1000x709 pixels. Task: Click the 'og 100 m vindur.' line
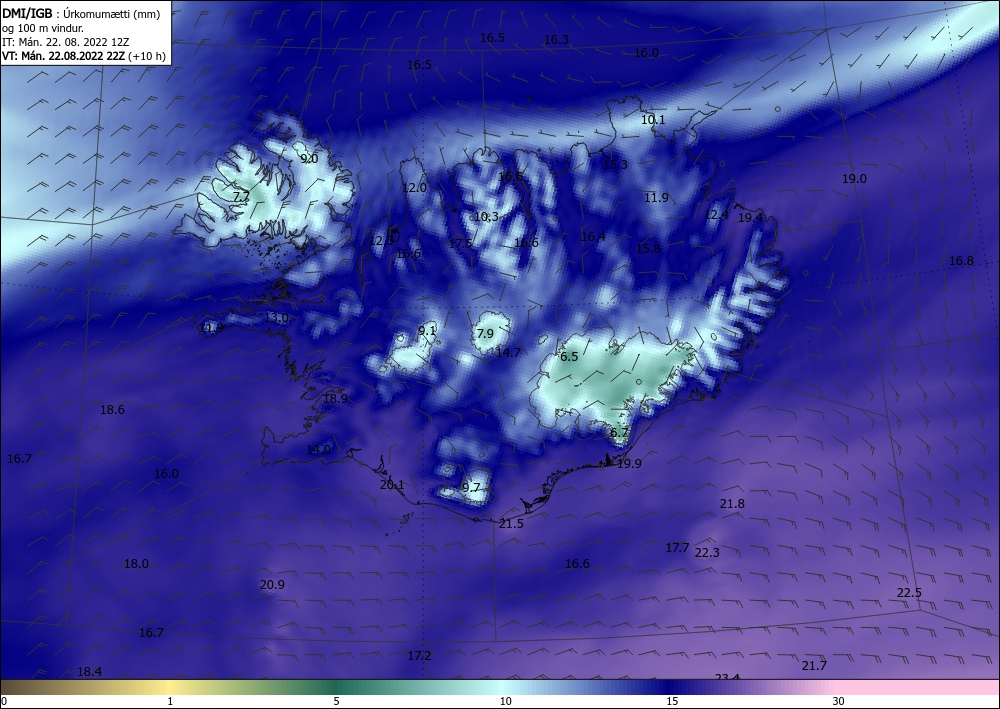tap(43, 28)
